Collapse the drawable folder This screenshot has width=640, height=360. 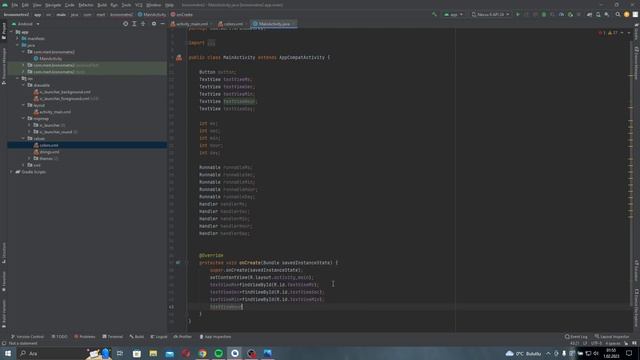23,85
